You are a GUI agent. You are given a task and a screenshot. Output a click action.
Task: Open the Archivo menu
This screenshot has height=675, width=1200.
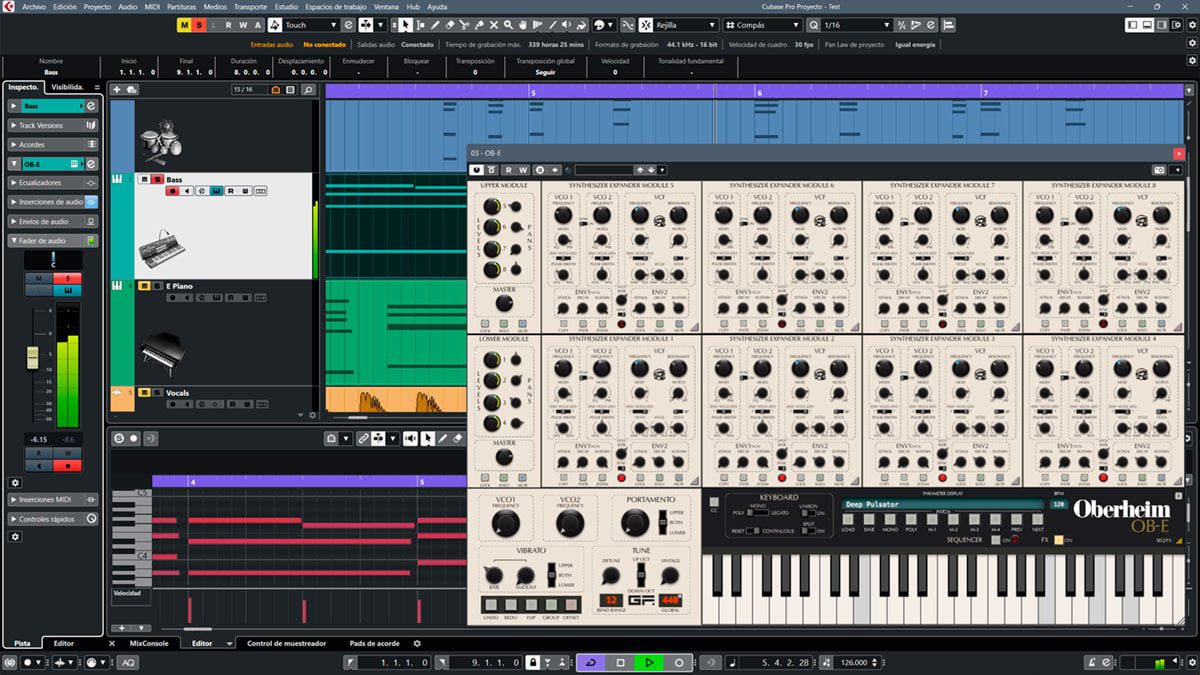34,6
